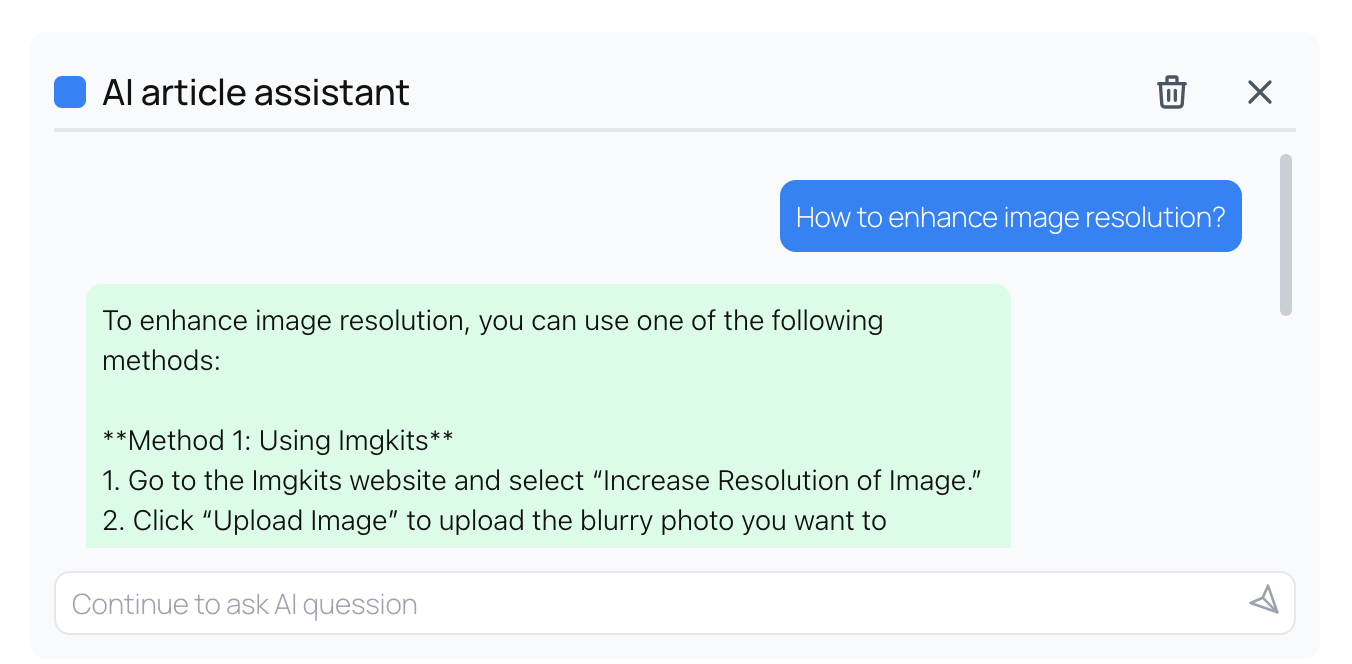Viewport: 1352px width, 664px height.
Task: Delete the conversation using the trash icon
Action: [1171, 92]
